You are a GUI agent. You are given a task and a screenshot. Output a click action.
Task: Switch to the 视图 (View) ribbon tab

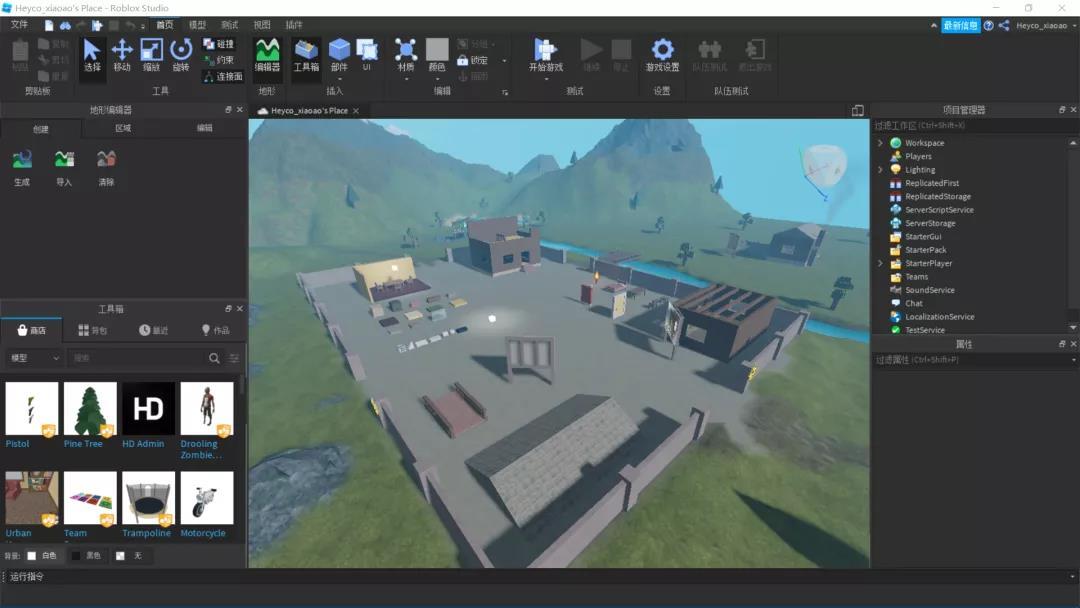pos(262,25)
